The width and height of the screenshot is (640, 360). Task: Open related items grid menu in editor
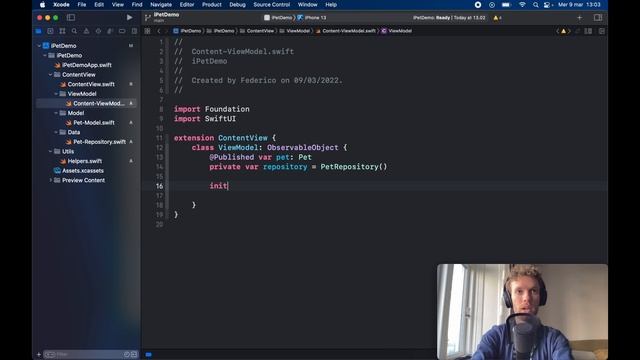[x=147, y=31]
